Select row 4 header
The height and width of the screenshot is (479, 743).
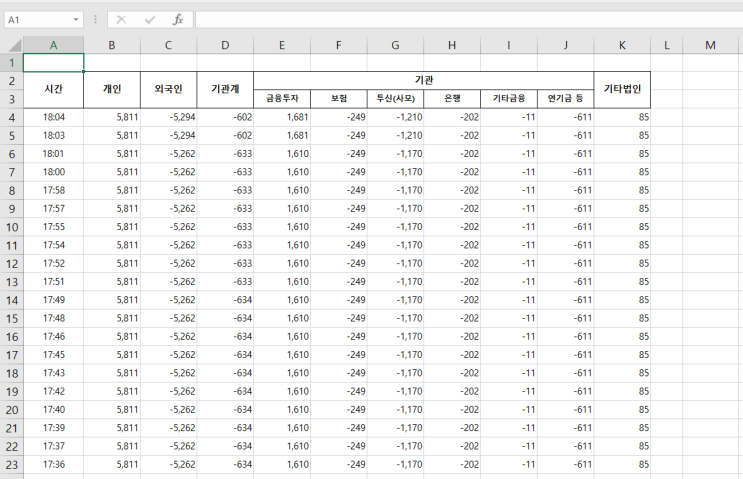click(12, 117)
